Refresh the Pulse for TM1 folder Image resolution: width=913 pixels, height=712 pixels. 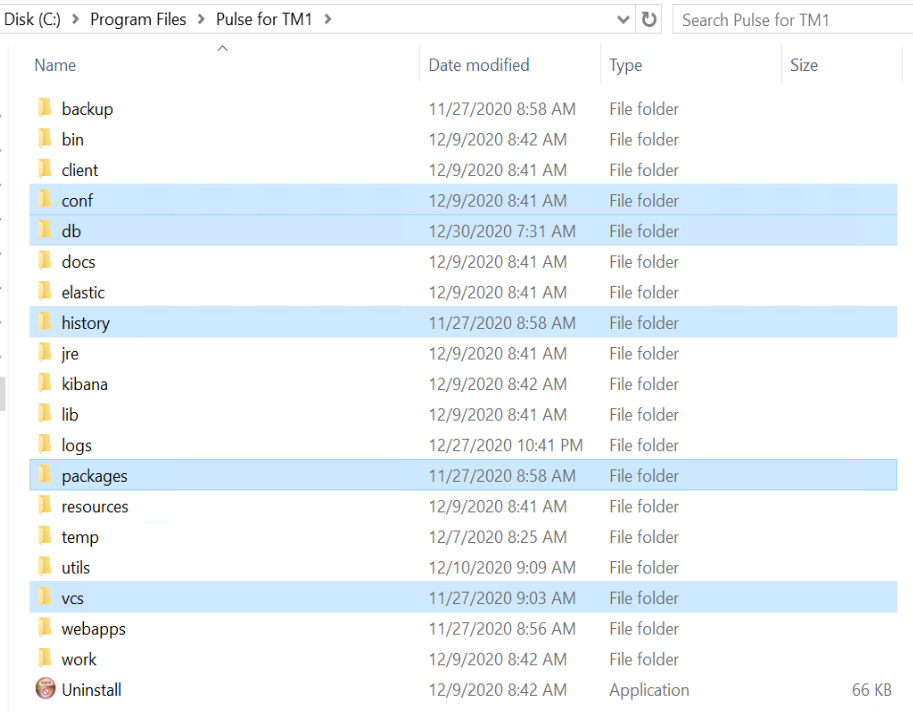(x=649, y=19)
